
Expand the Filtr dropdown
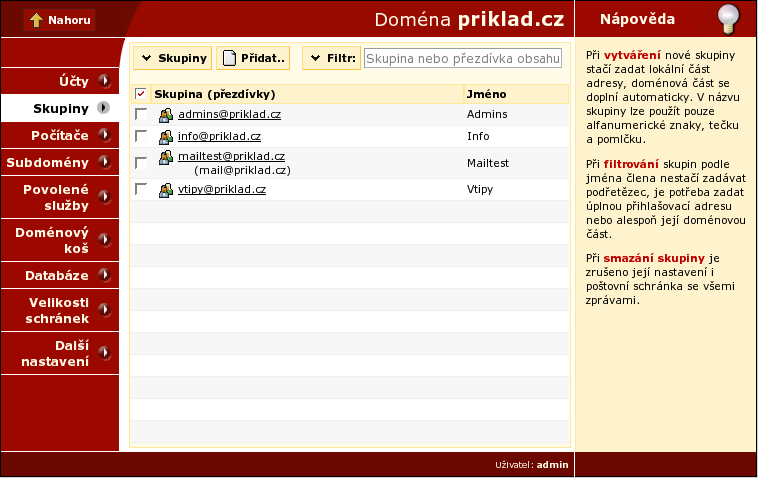(x=331, y=58)
